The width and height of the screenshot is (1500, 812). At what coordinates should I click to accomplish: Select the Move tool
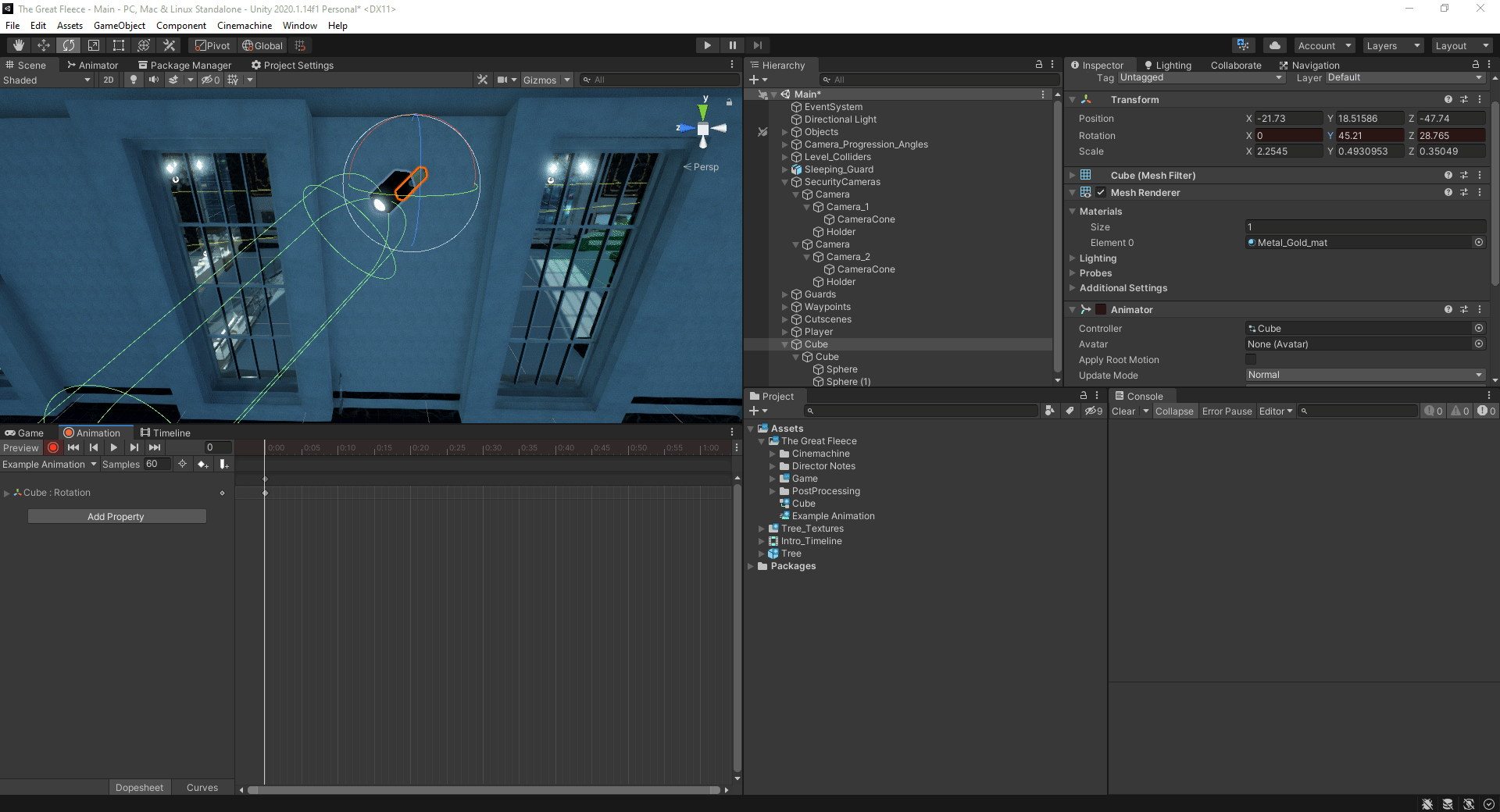(x=44, y=45)
